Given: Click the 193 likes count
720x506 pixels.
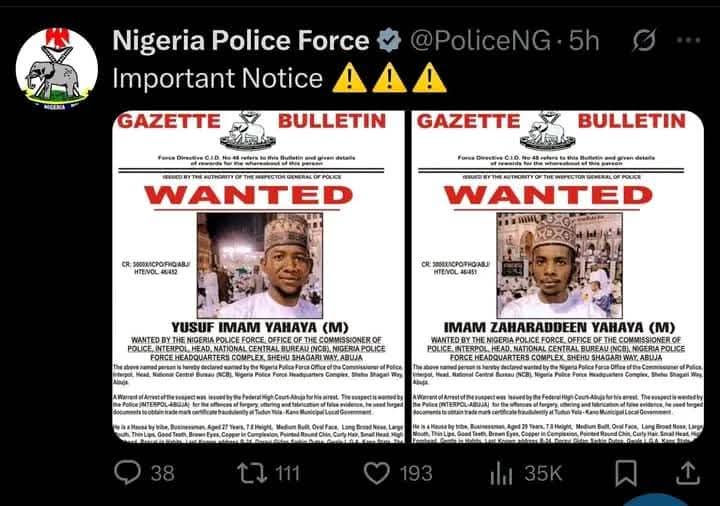Looking at the screenshot, I should (416, 473).
